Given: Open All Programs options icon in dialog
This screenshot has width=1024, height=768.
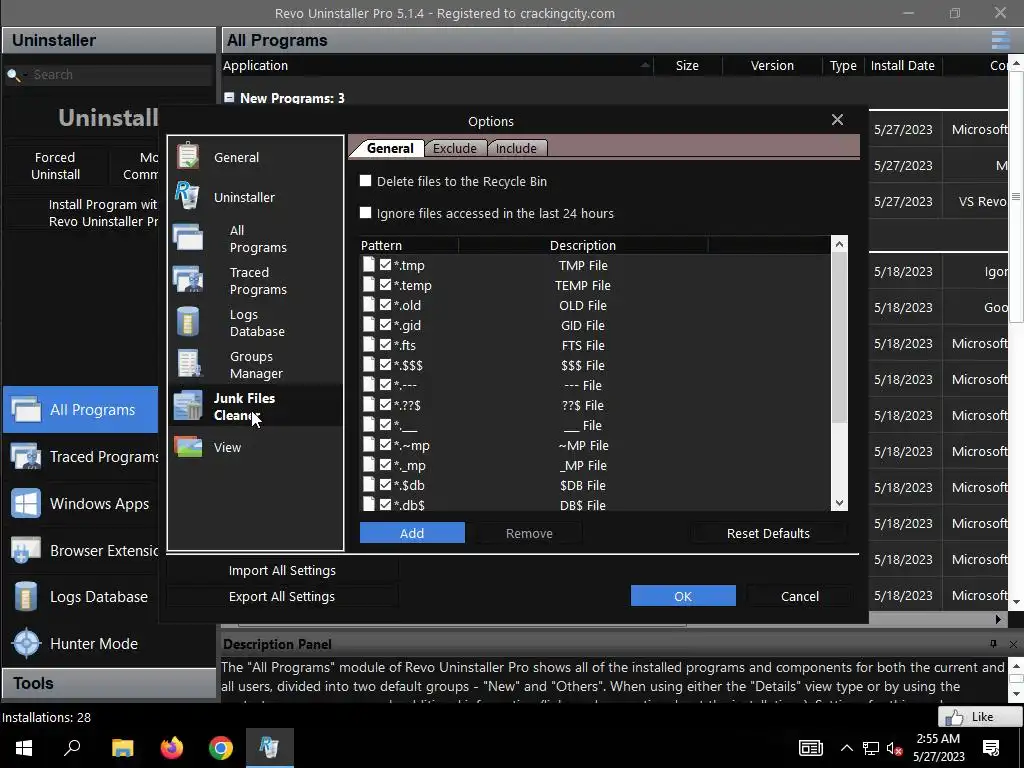Looking at the screenshot, I should [188, 237].
